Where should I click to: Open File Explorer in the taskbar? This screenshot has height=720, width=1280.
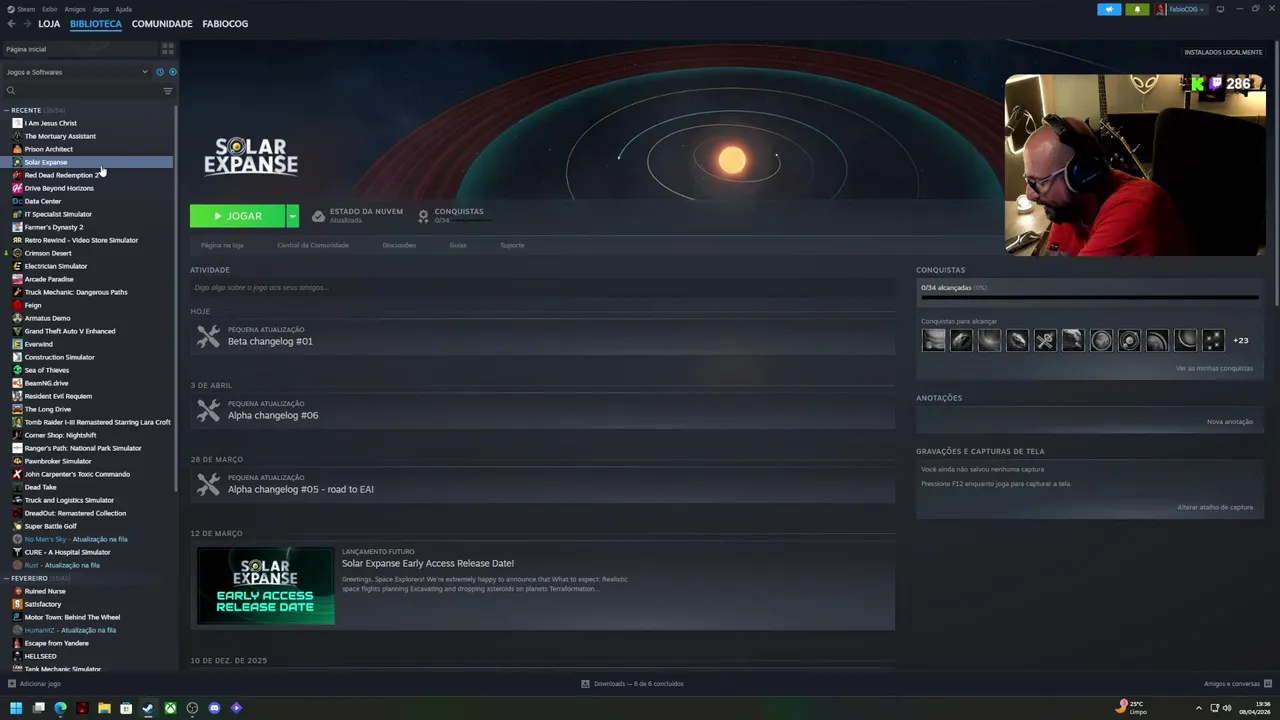104,708
